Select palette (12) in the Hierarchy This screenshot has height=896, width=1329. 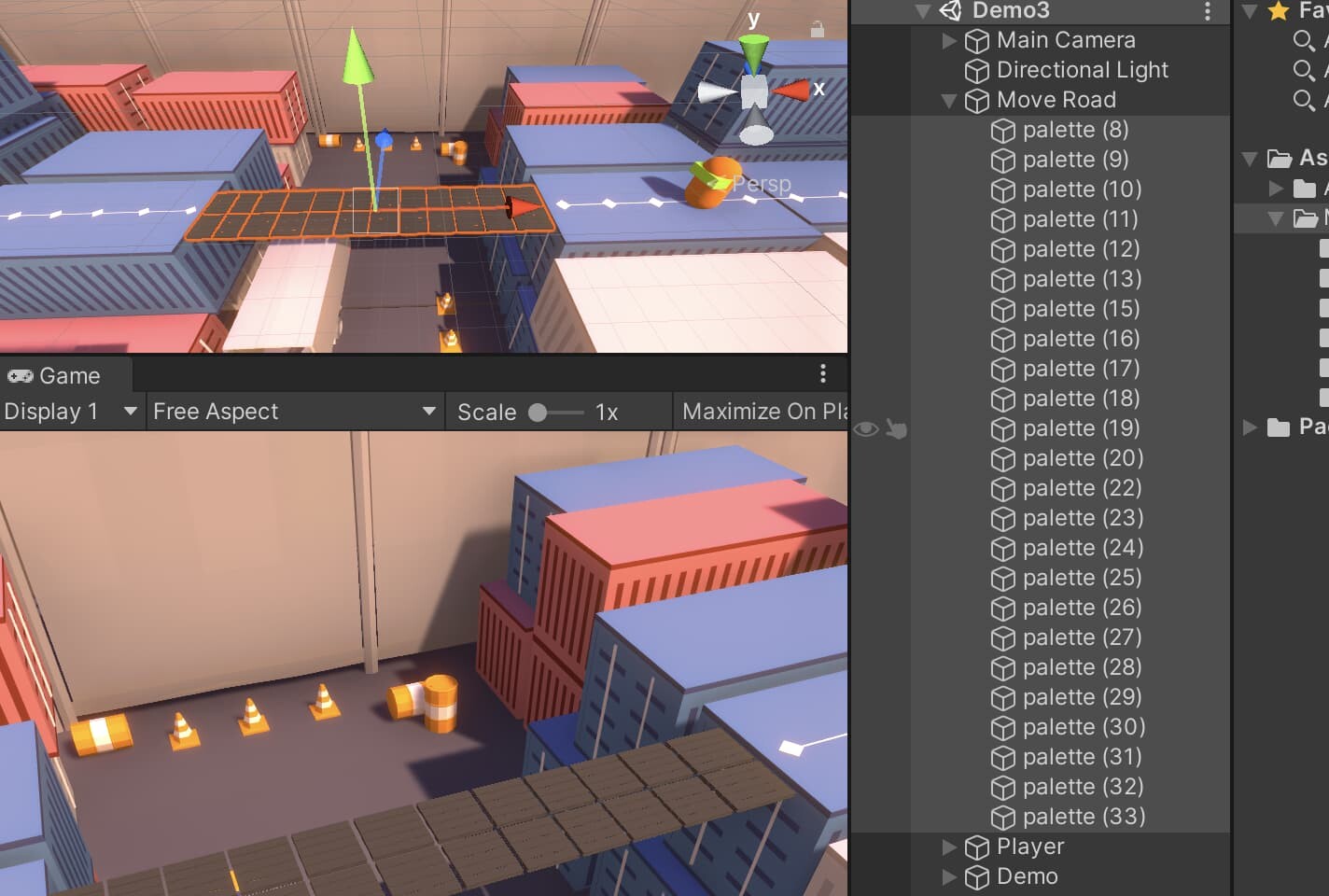[x=1082, y=249]
